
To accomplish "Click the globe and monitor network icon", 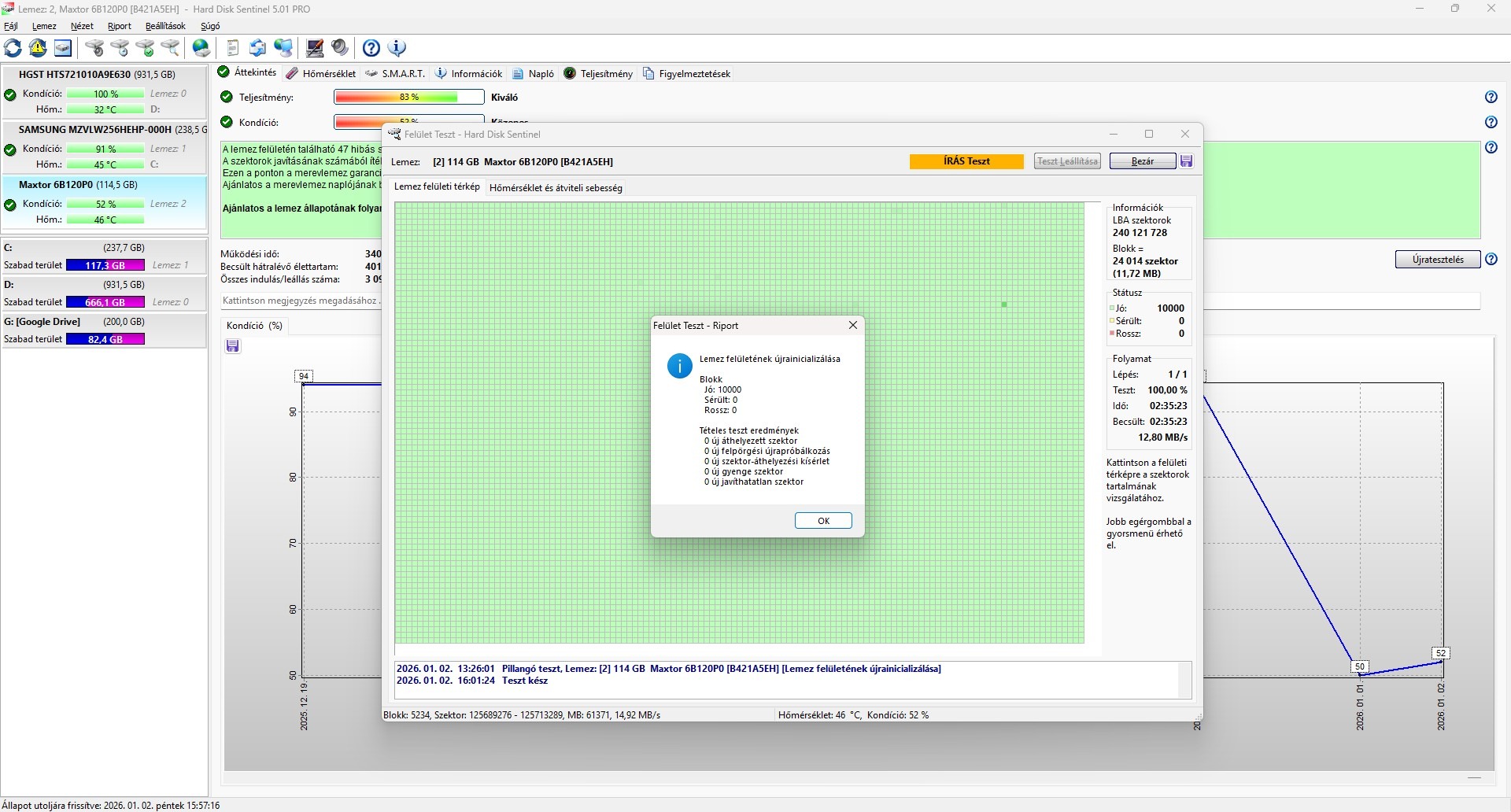I will coord(283,48).
